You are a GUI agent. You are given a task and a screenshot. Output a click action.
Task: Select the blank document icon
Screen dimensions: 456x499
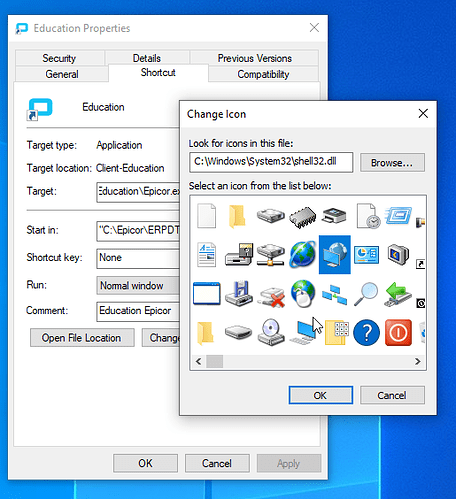206,216
